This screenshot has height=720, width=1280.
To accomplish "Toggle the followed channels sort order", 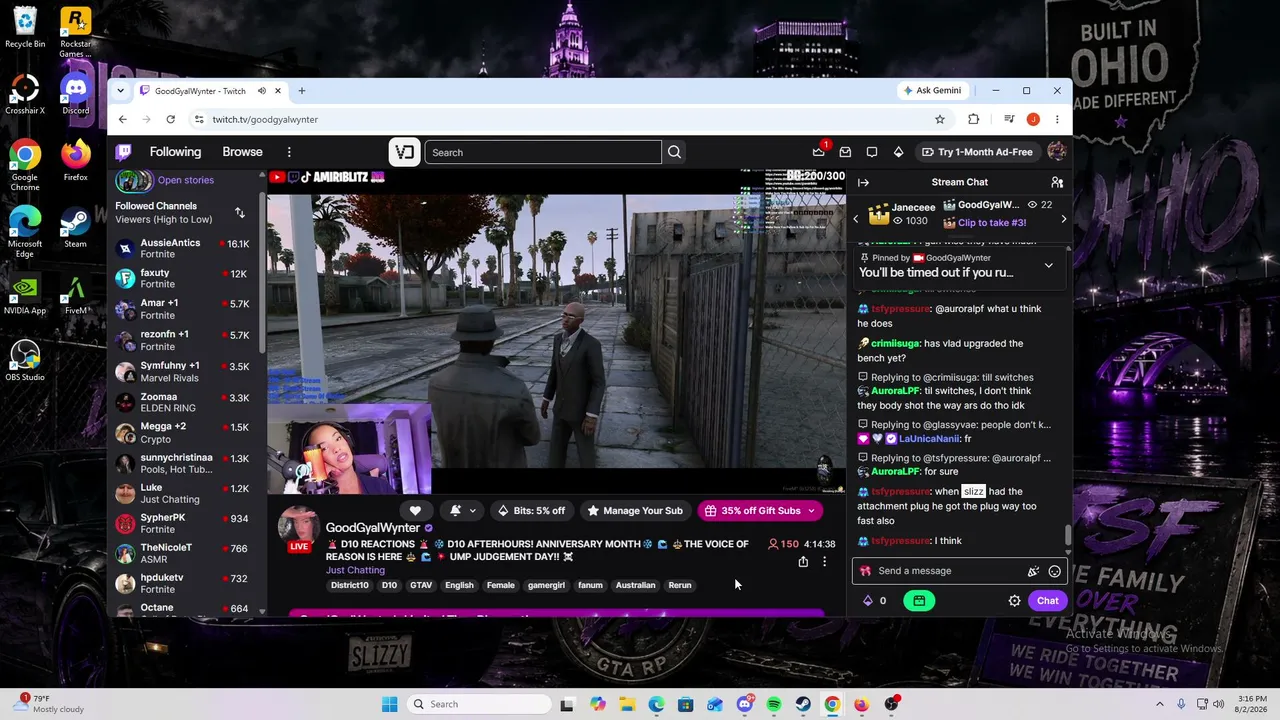I will (240, 213).
